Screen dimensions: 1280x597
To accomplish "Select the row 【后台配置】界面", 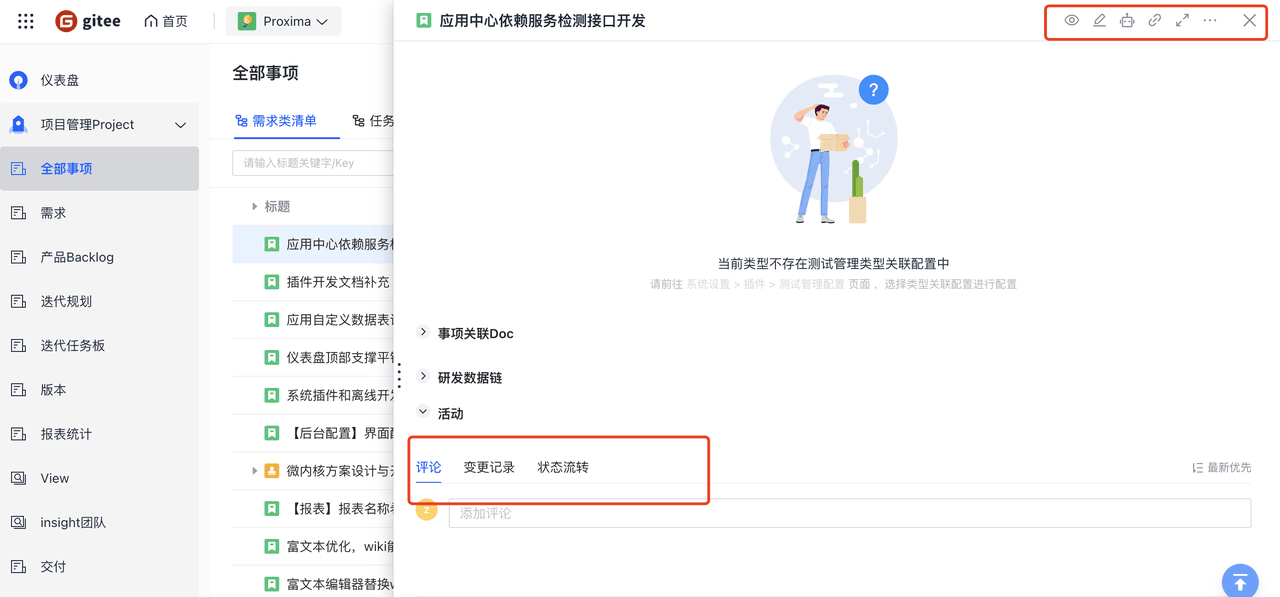I will click(x=313, y=433).
